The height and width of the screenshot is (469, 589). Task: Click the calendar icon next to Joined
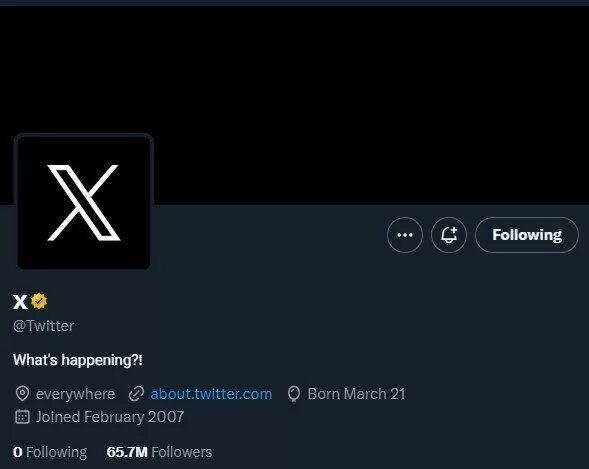(22, 417)
